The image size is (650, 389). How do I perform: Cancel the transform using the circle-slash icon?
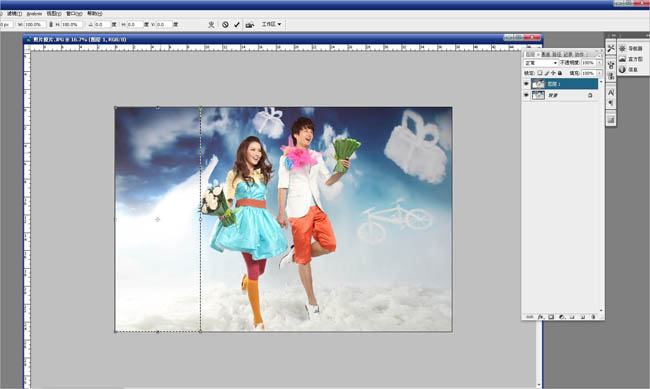point(225,24)
